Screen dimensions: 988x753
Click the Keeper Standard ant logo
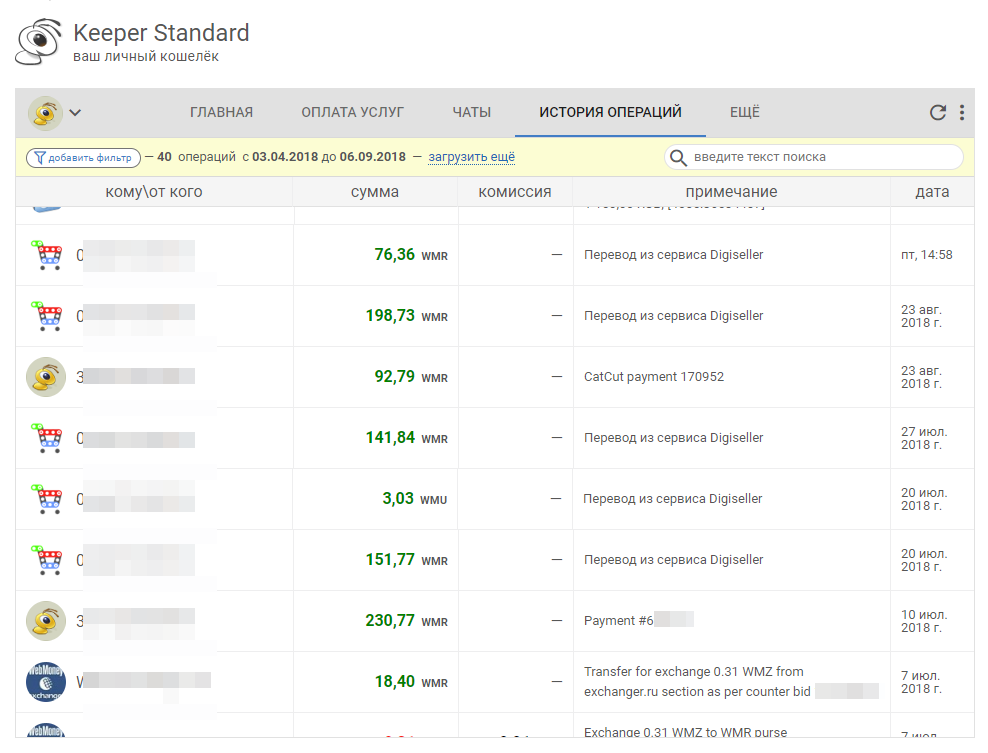pyautogui.click(x=38, y=42)
